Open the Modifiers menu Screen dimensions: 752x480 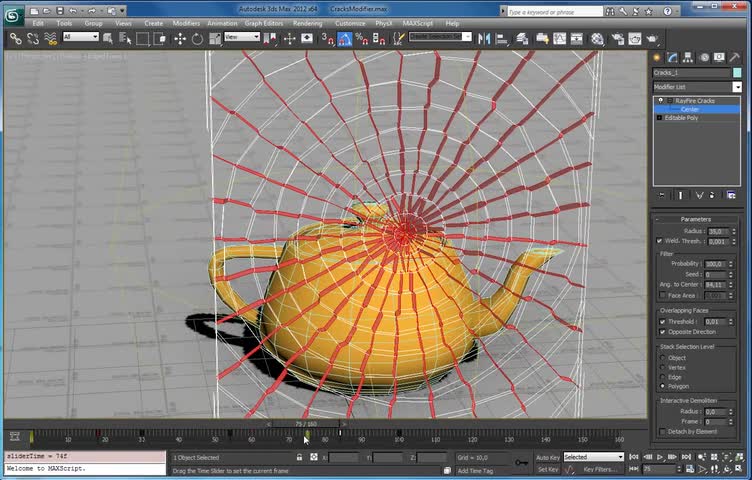point(186,23)
